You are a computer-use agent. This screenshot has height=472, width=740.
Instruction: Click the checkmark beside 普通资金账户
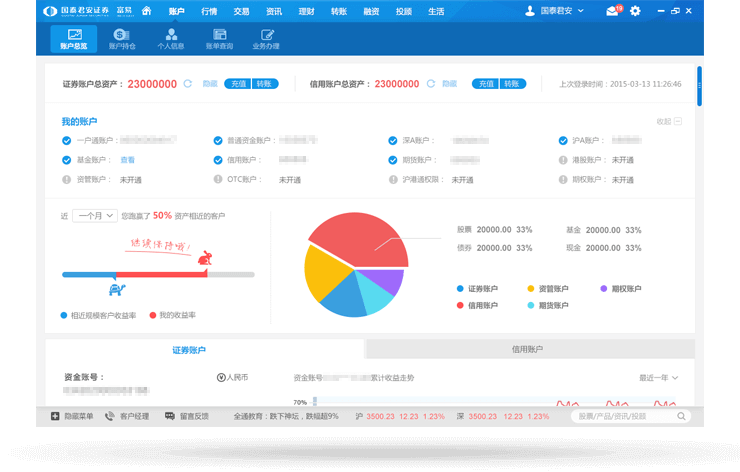218,141
